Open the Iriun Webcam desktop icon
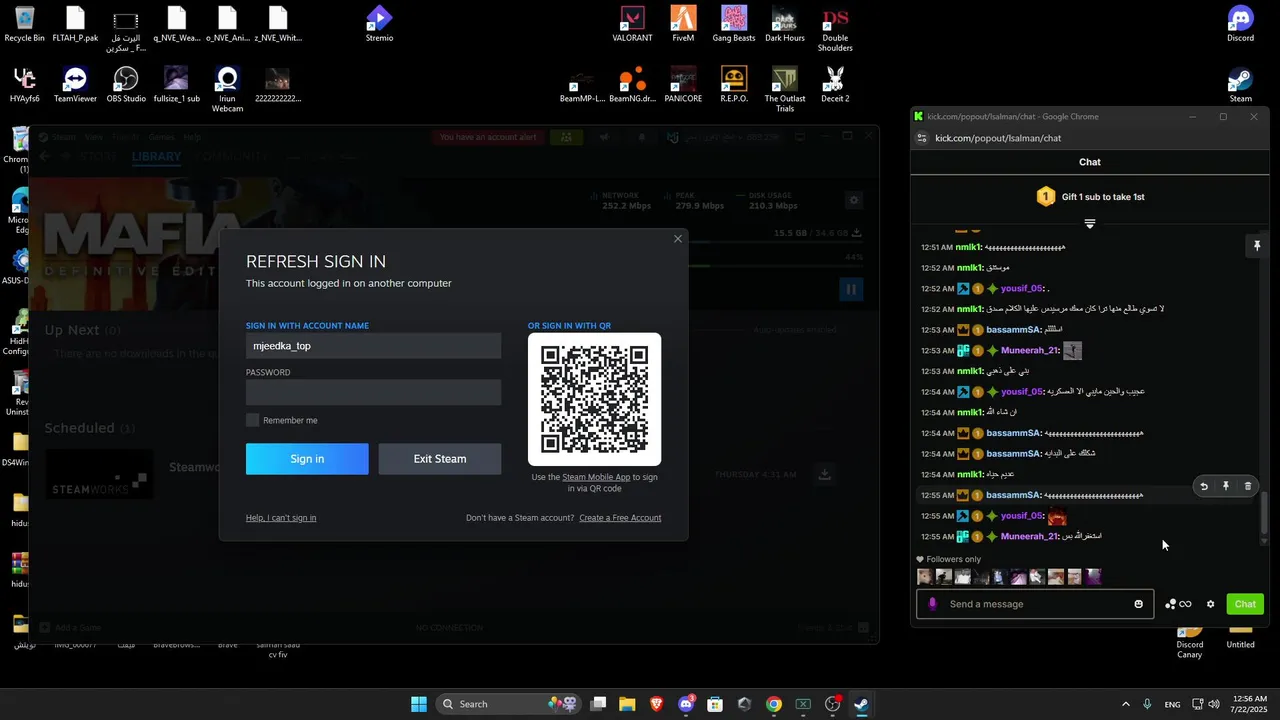Viewport: 1280px width, 720px height. 227,89
